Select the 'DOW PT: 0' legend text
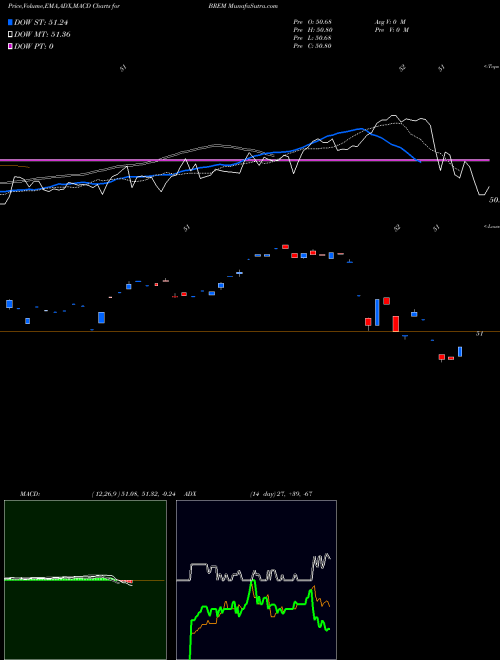The image size is (500, 660). (x=34, y=46)
